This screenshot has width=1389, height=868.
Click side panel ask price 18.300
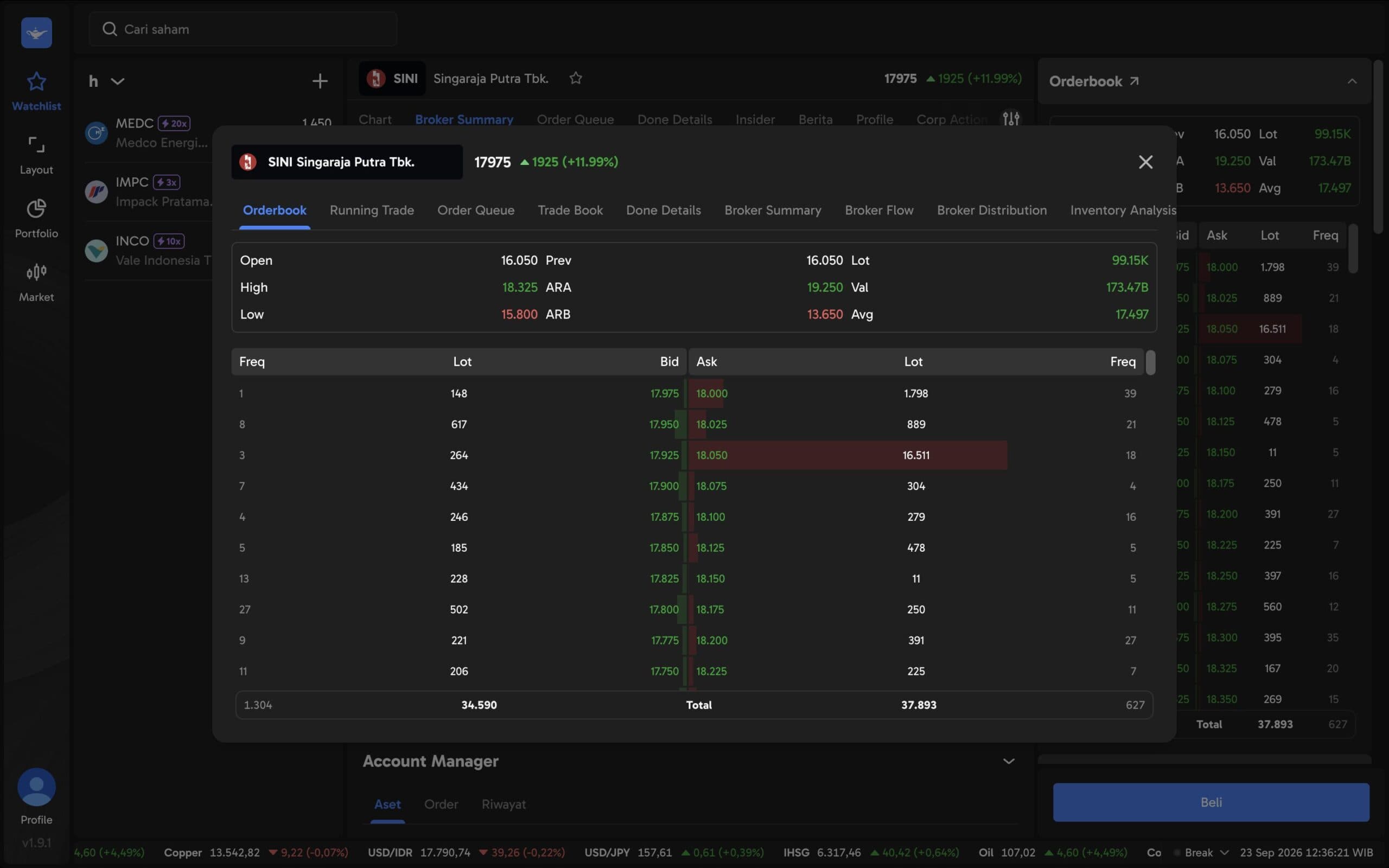pos(1221,637)
